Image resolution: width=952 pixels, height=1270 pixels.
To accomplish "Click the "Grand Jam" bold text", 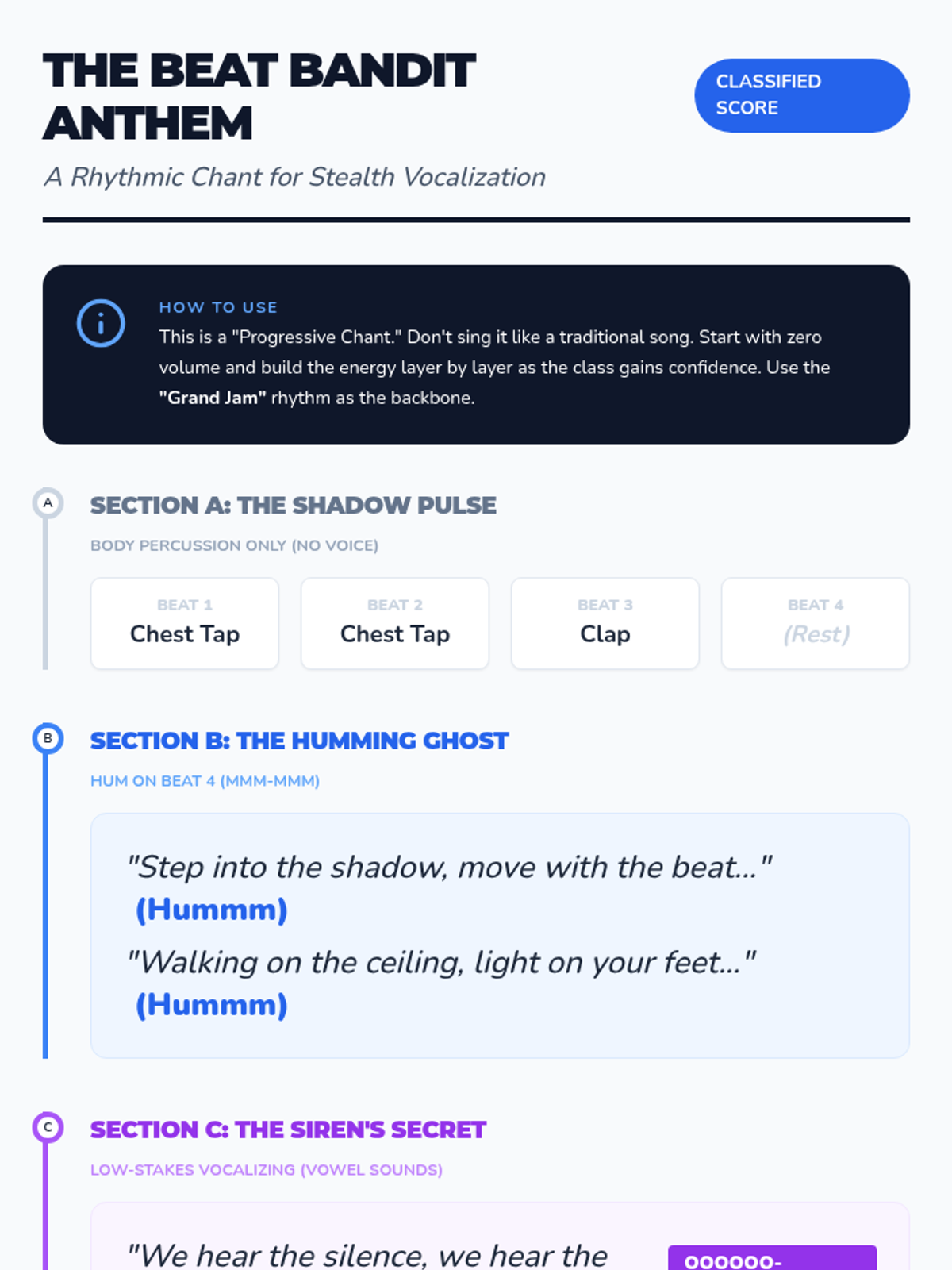I will 213,398.
